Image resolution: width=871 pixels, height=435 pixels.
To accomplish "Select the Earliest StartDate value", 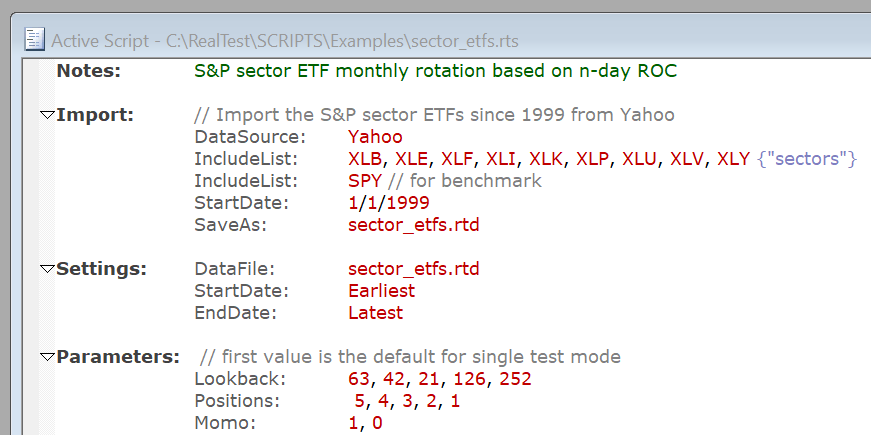I will (x=381, y=291).
